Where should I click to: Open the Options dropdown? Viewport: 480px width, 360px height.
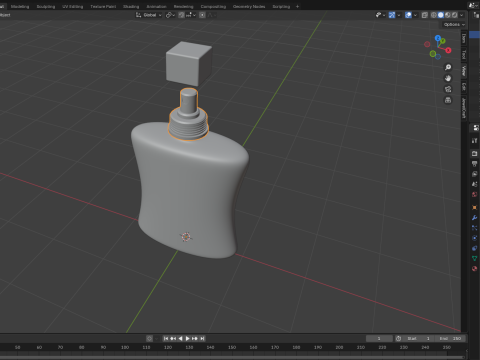pyautogui.click(x=454, y=24)
